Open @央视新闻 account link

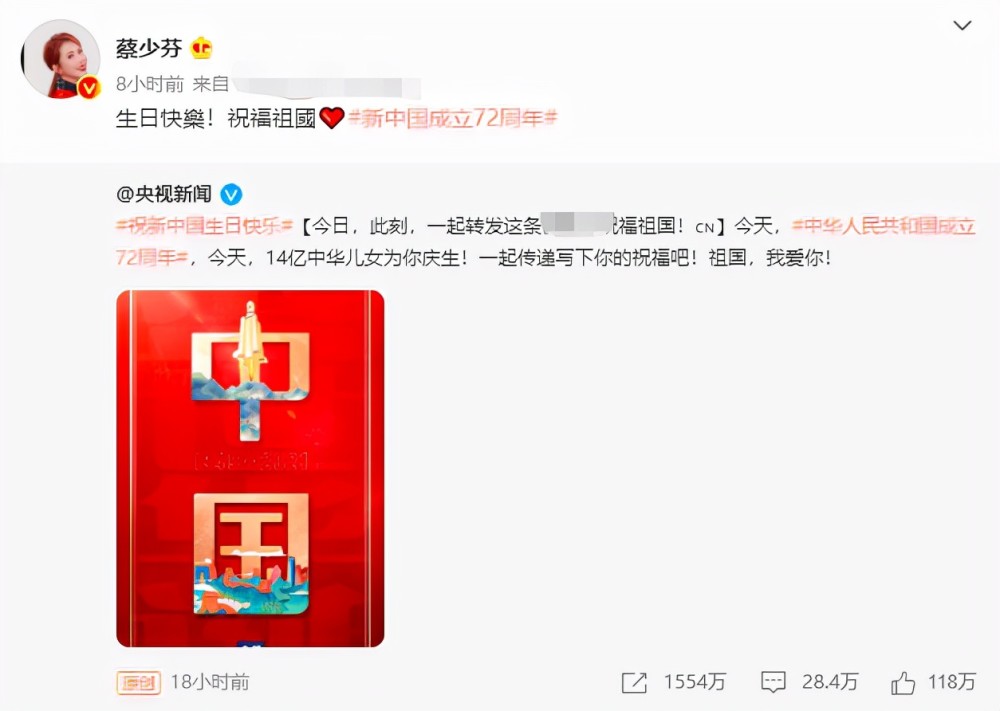tap(164, 194)
